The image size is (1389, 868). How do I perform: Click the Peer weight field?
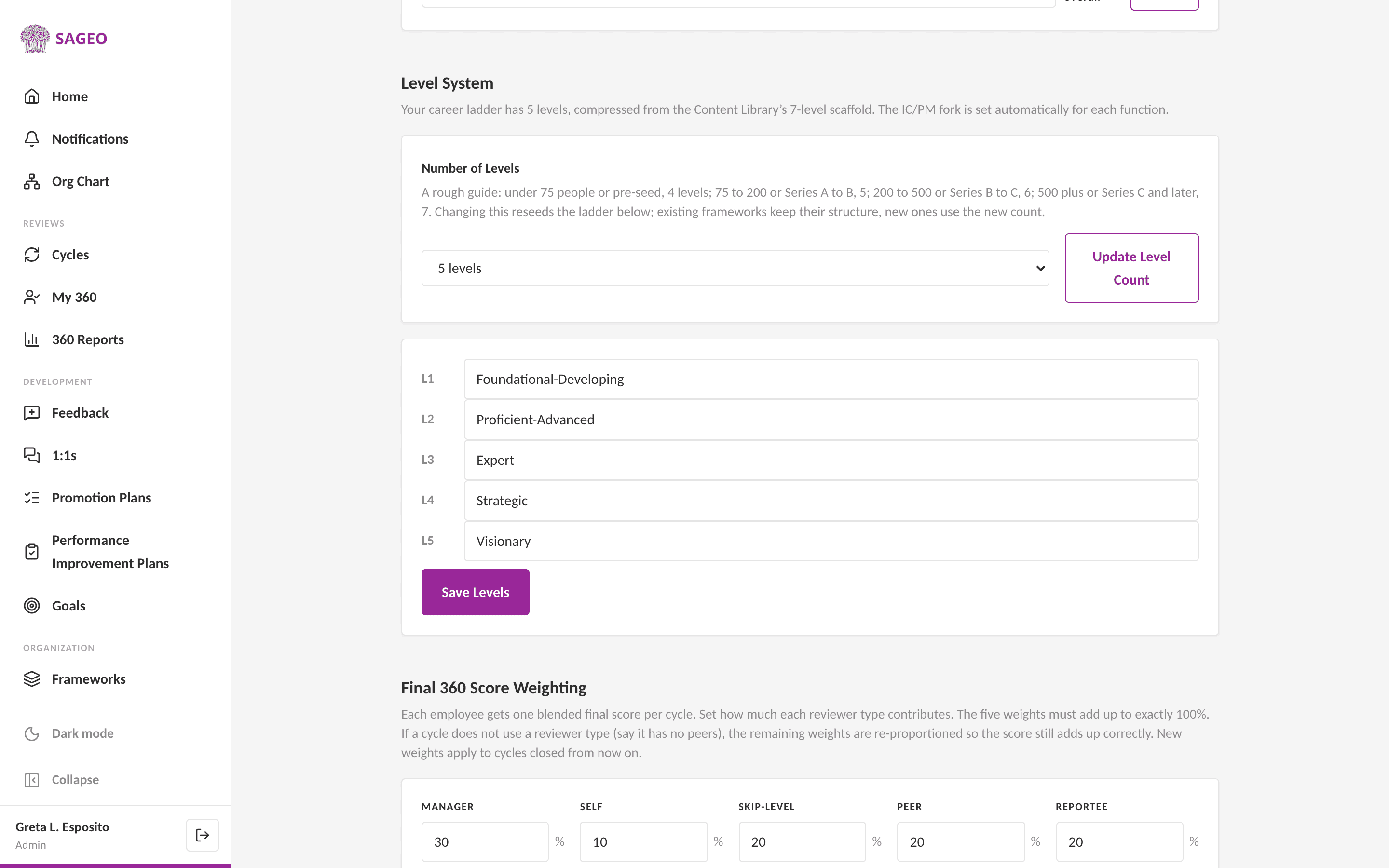click(961, 841)
